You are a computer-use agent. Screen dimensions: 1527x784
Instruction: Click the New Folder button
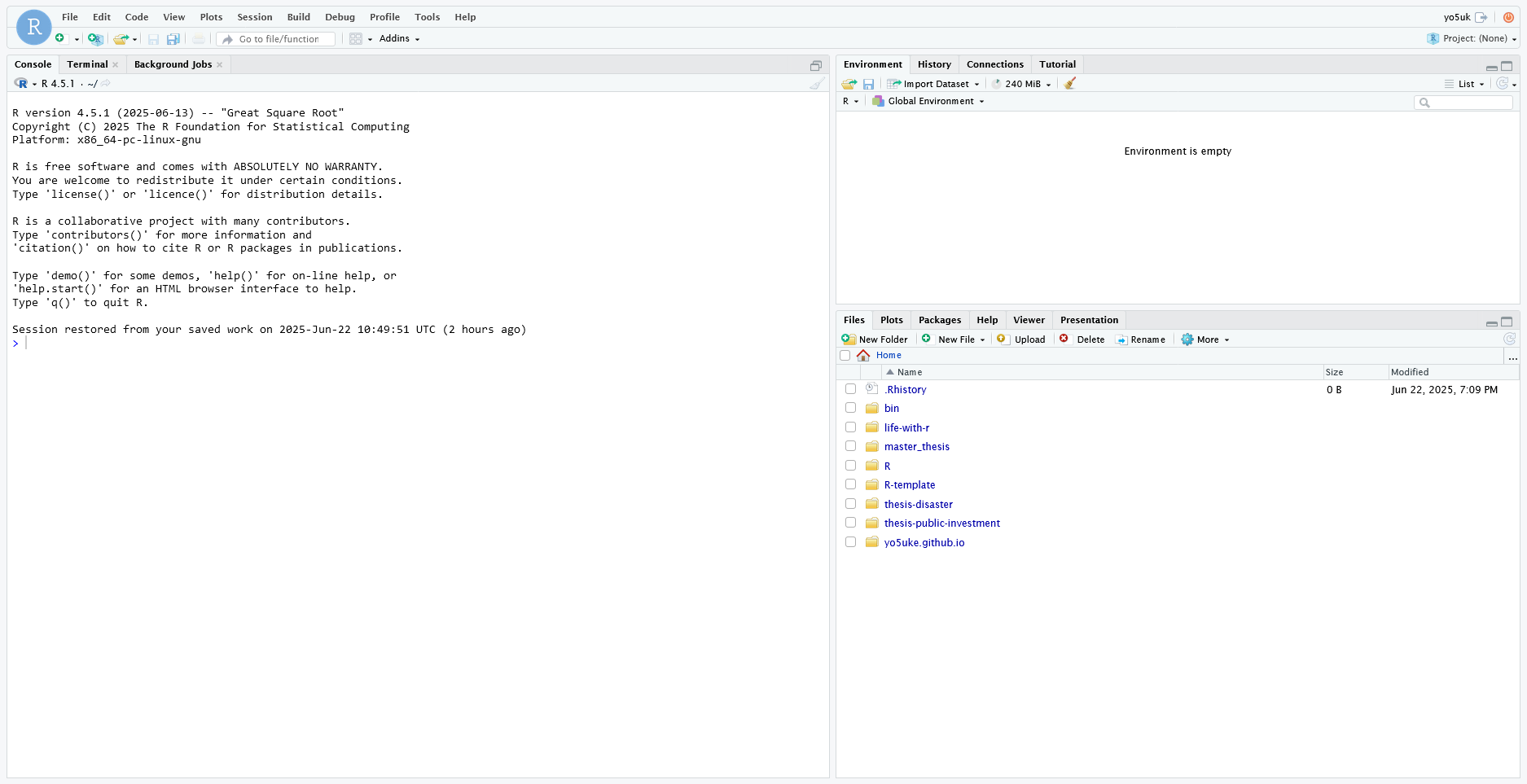875,339
